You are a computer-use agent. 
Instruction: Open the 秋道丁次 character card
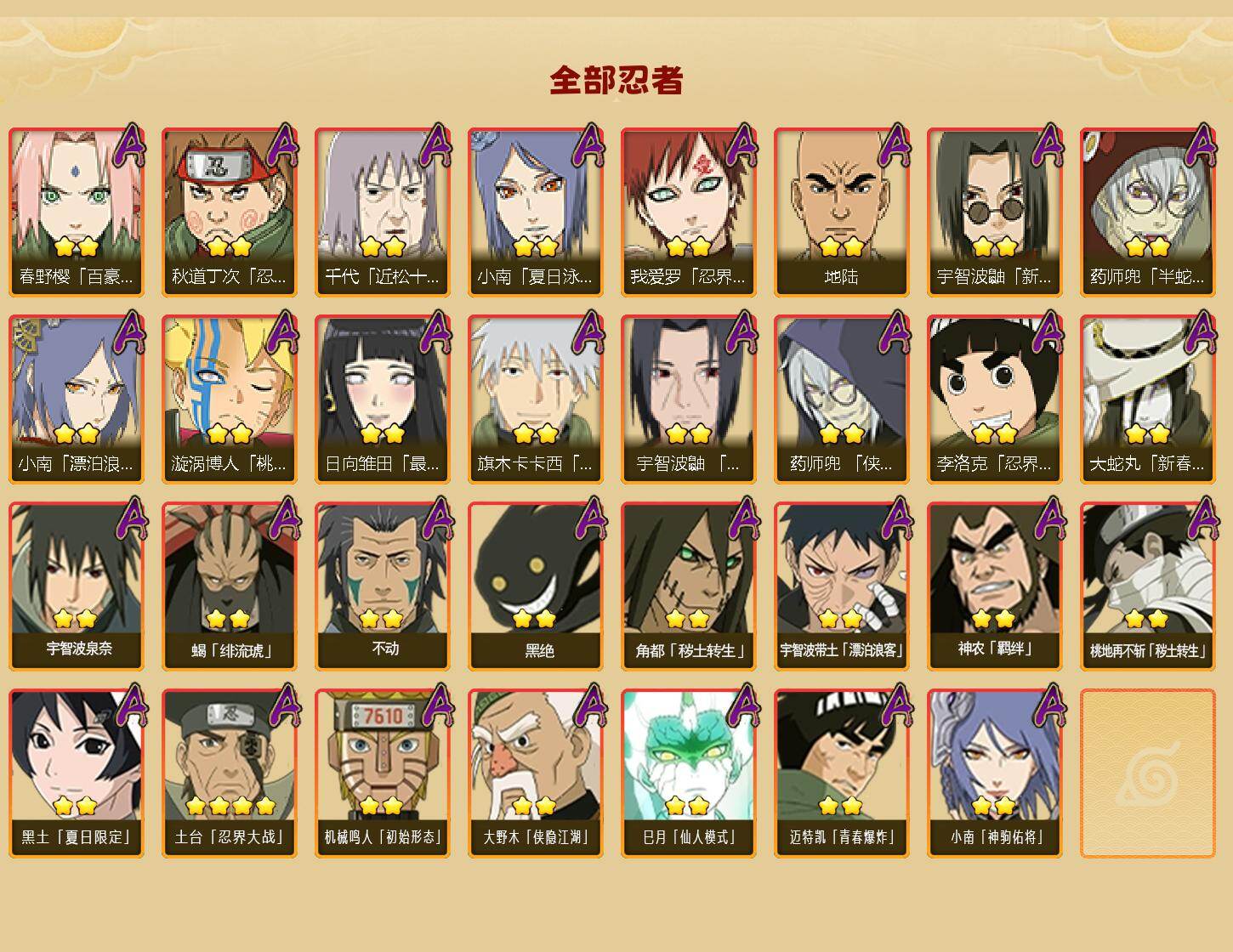tap(230, 212)
